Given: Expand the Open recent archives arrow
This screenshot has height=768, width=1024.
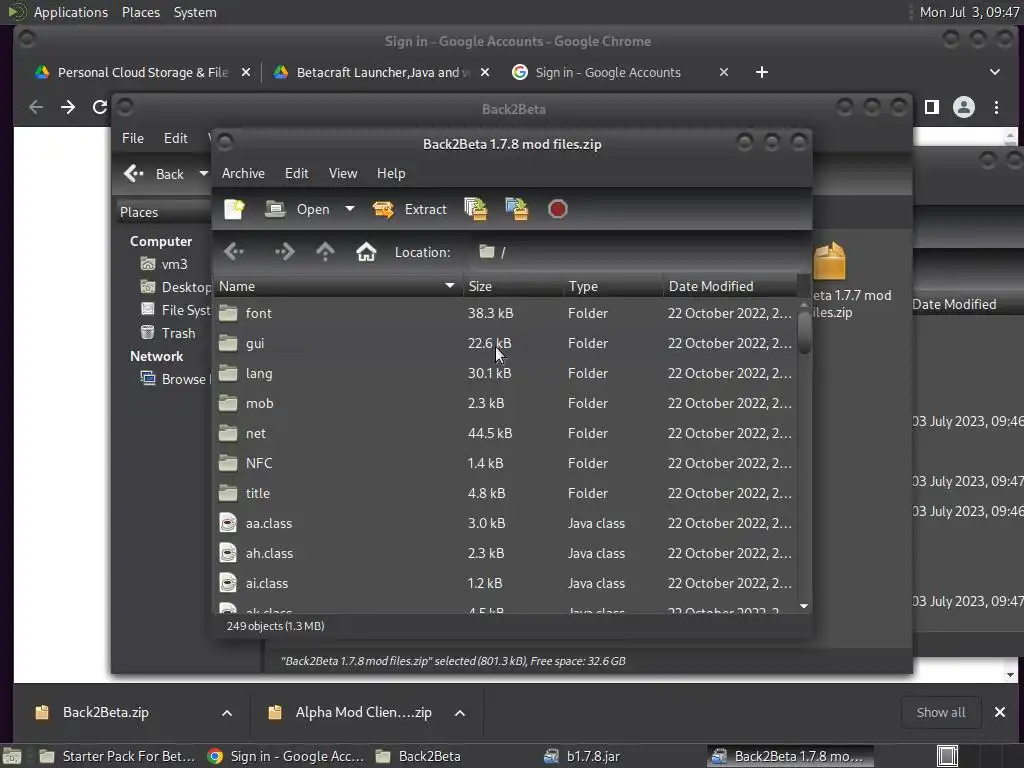Looking at the screenshot, I should [x=350, y=210].
